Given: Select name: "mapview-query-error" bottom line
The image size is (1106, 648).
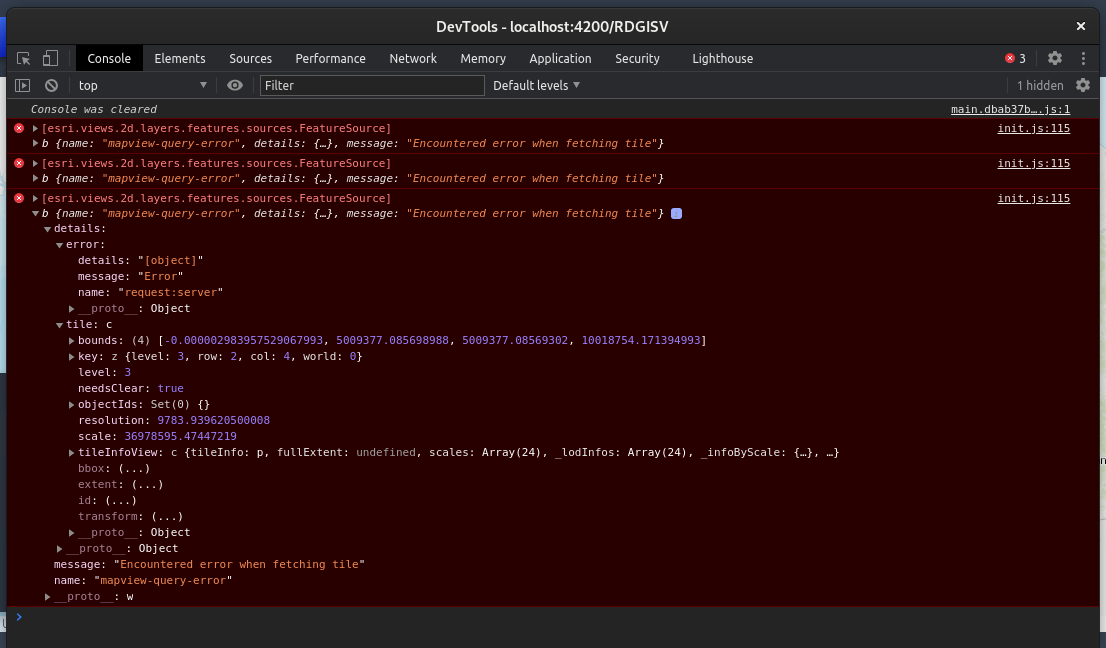Looking at the screenshot, I should pyautogui.click(x=143, y=581).
